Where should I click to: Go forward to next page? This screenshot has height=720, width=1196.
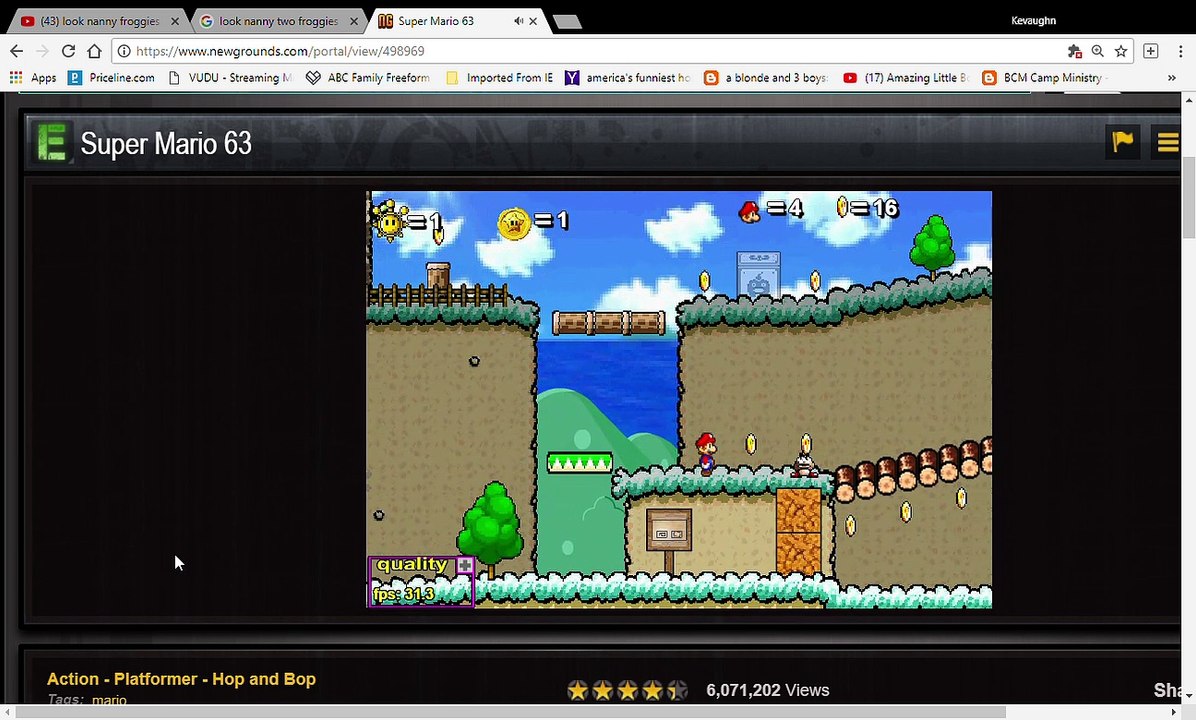click(x=43, y=51)
